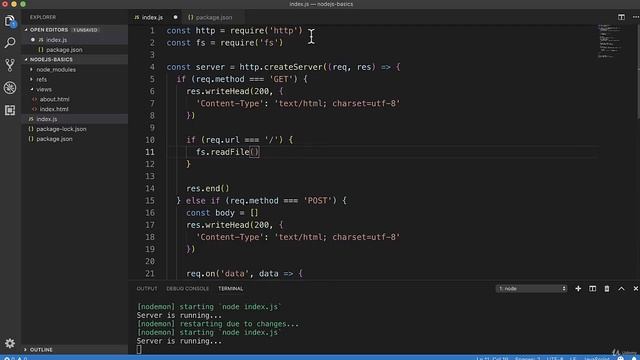640x360 pixels.
Task: Place cursor on line 2 require('fs')
Action: pyautogui.click(x=251, y=42)
